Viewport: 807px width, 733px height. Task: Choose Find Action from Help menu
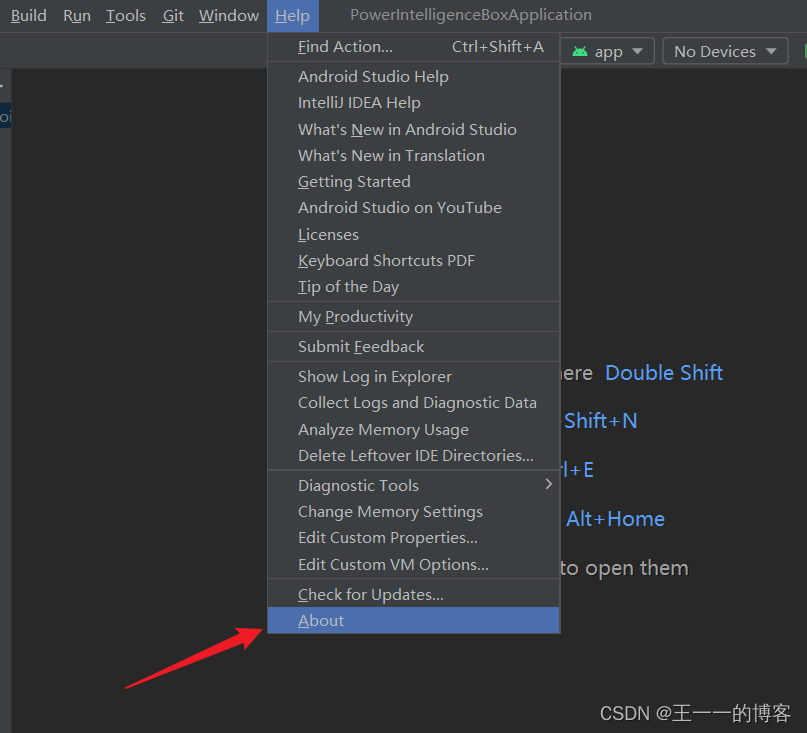(x=413, y=47)
